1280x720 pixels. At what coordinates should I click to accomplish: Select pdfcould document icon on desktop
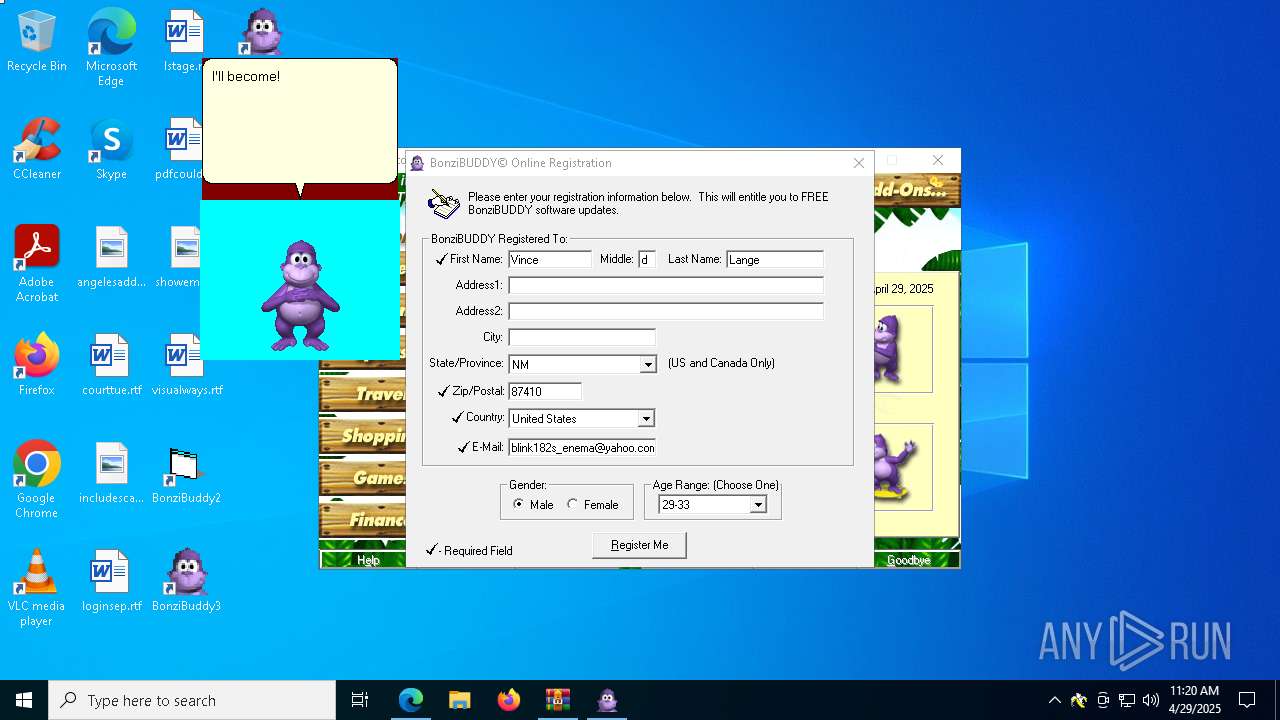181,150
